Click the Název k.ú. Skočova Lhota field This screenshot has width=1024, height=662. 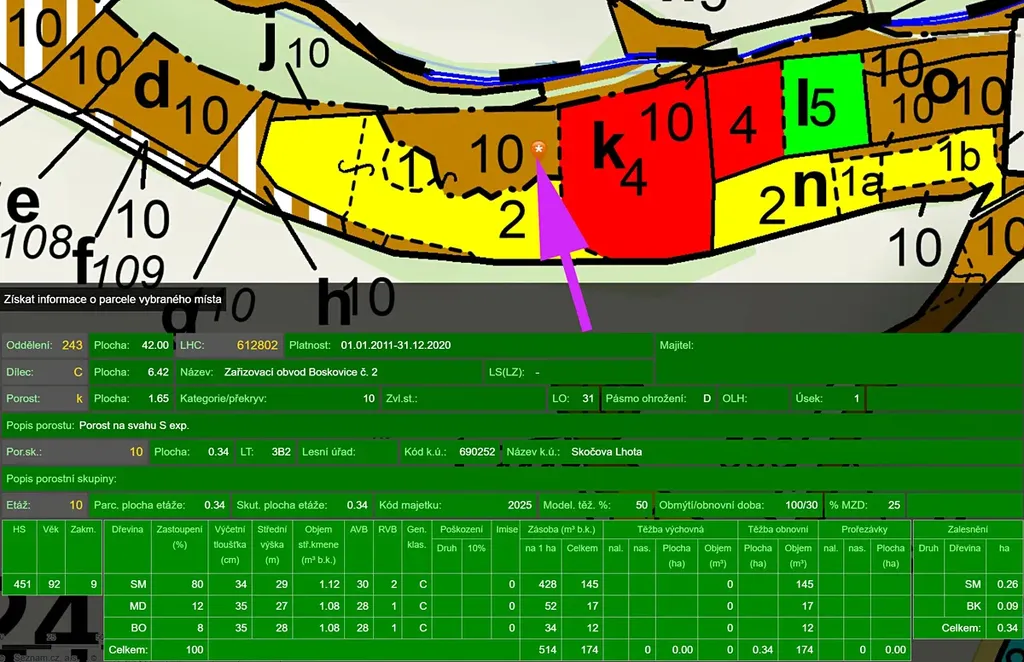coord(606,451)
